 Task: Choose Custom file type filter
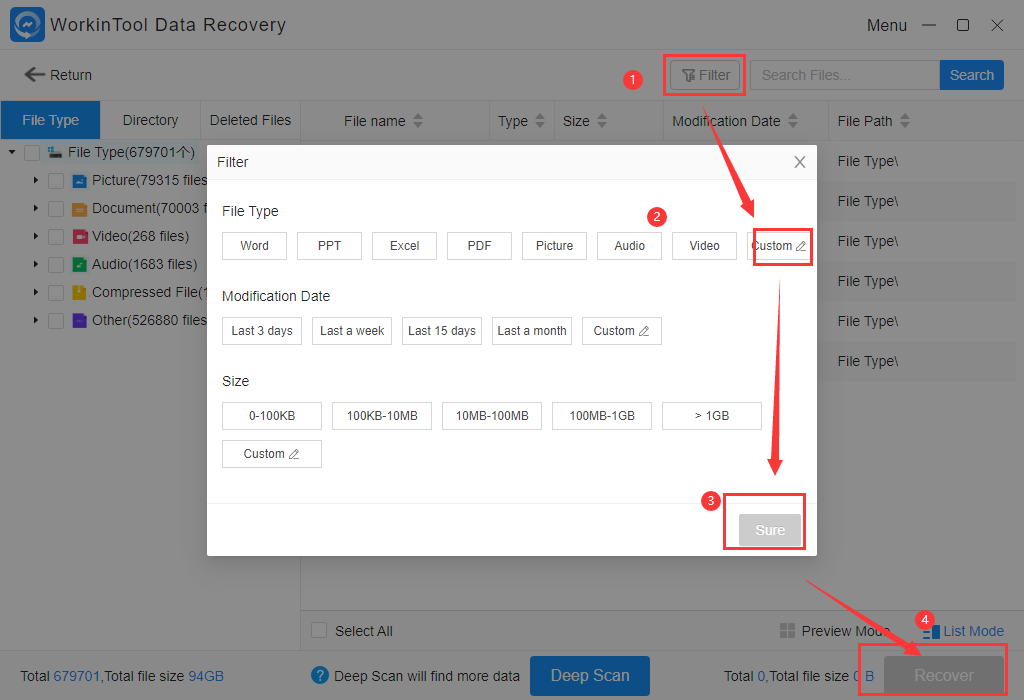(x=779, y=246)
